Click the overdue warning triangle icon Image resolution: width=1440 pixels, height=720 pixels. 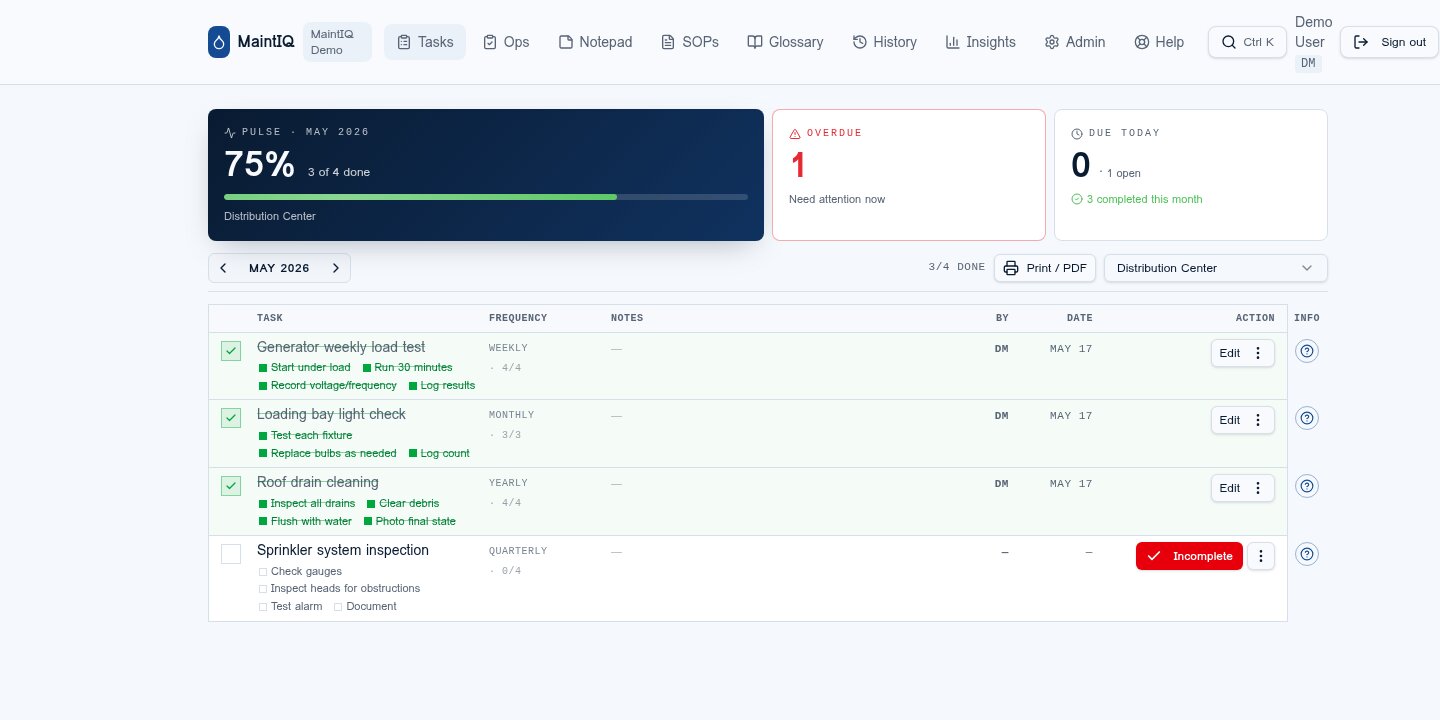[795, 133]
